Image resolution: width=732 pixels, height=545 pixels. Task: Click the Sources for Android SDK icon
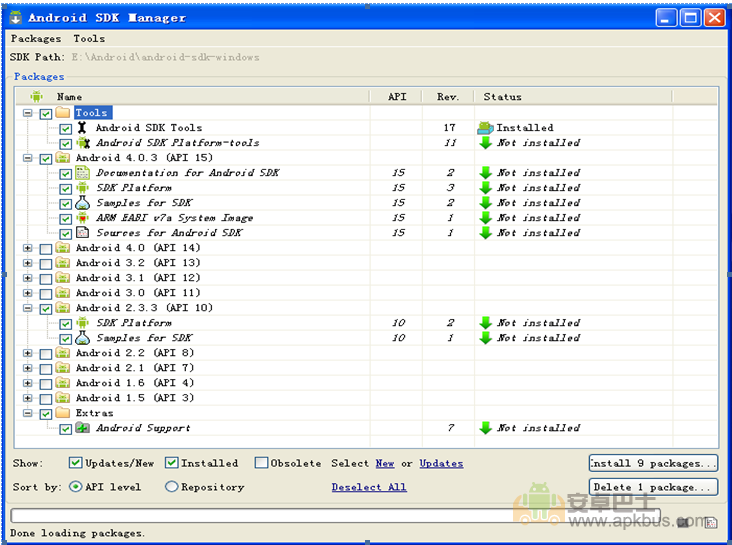click(x=83, y=233)
